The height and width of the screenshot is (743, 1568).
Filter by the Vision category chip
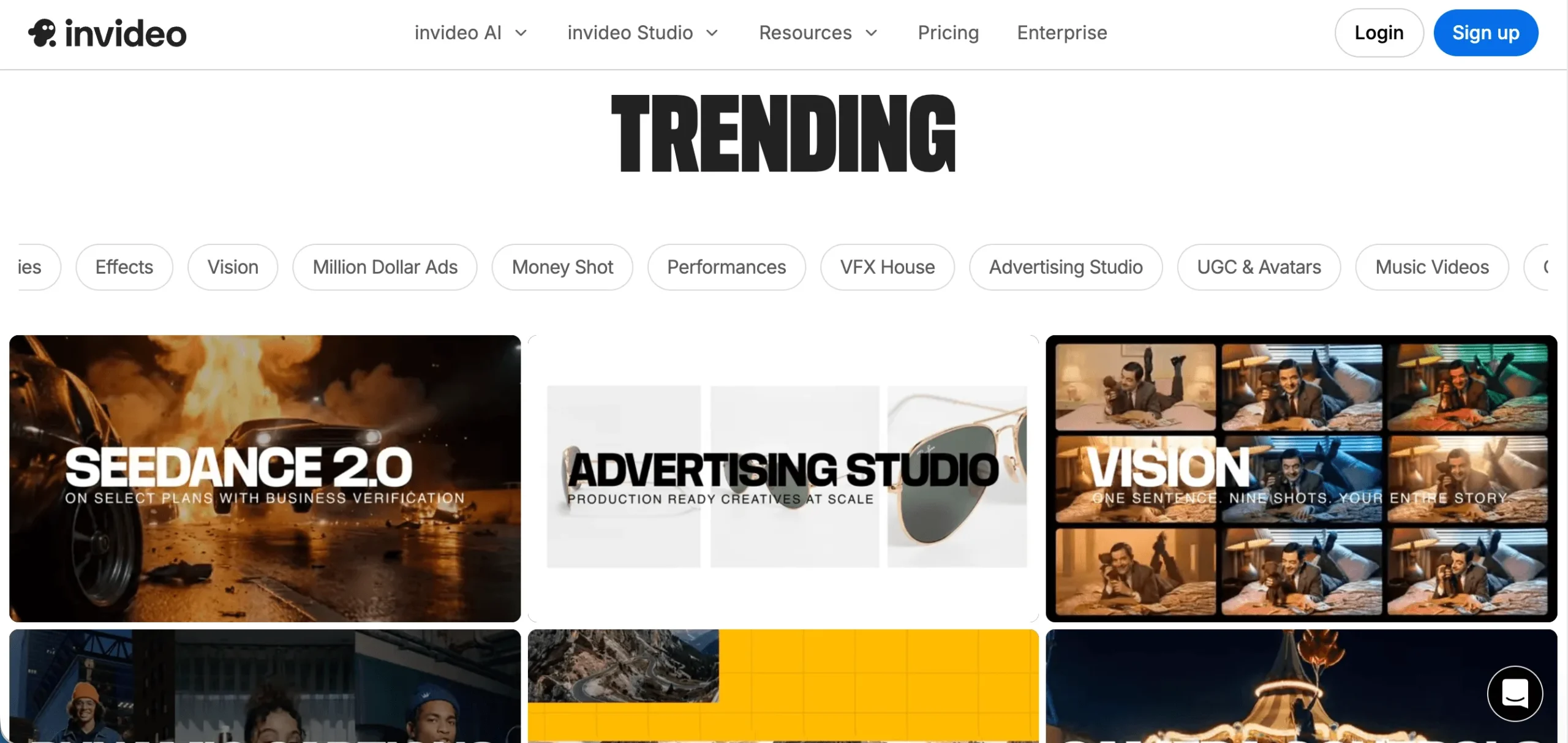pos(233,267)
